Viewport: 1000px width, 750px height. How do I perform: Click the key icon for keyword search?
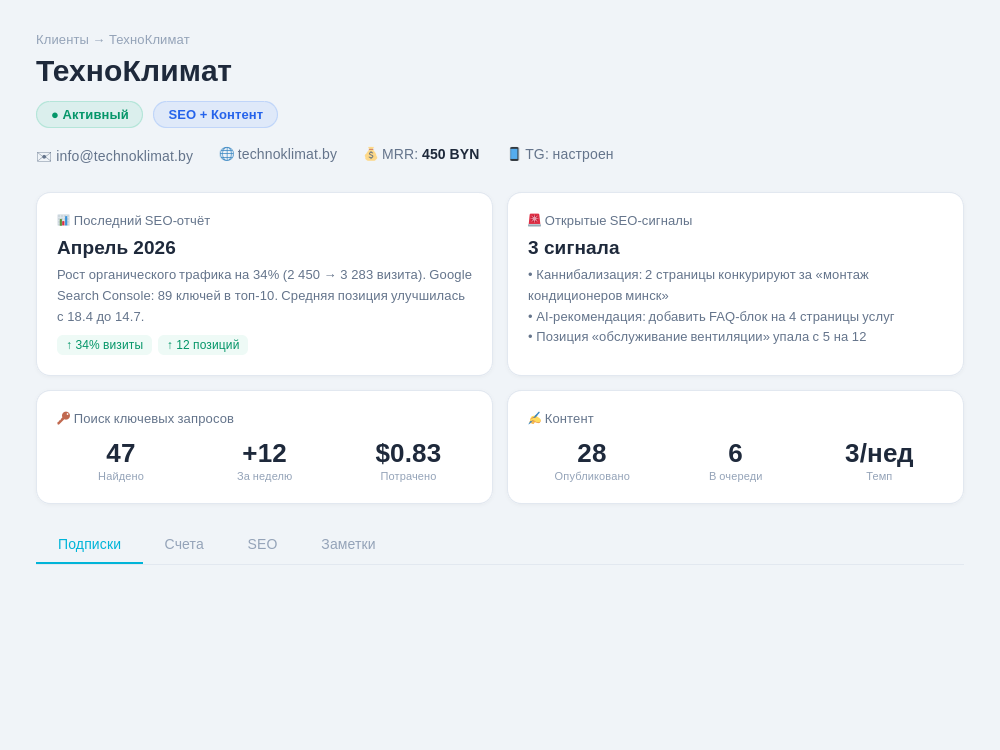point(63,418)
